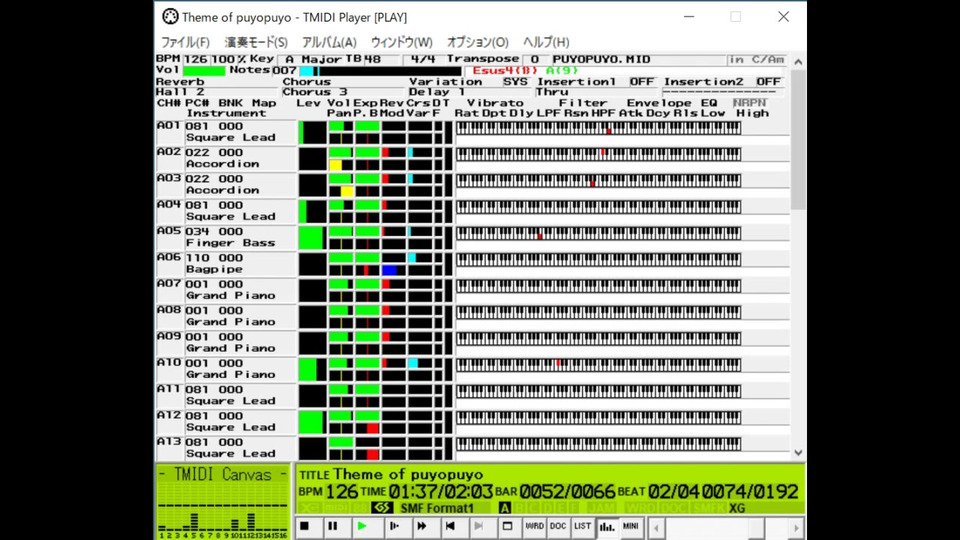Image resolution: width=960 pixels, height=540 pixels.
Task: Click the NRPN header label
Action: pos(749,103)
